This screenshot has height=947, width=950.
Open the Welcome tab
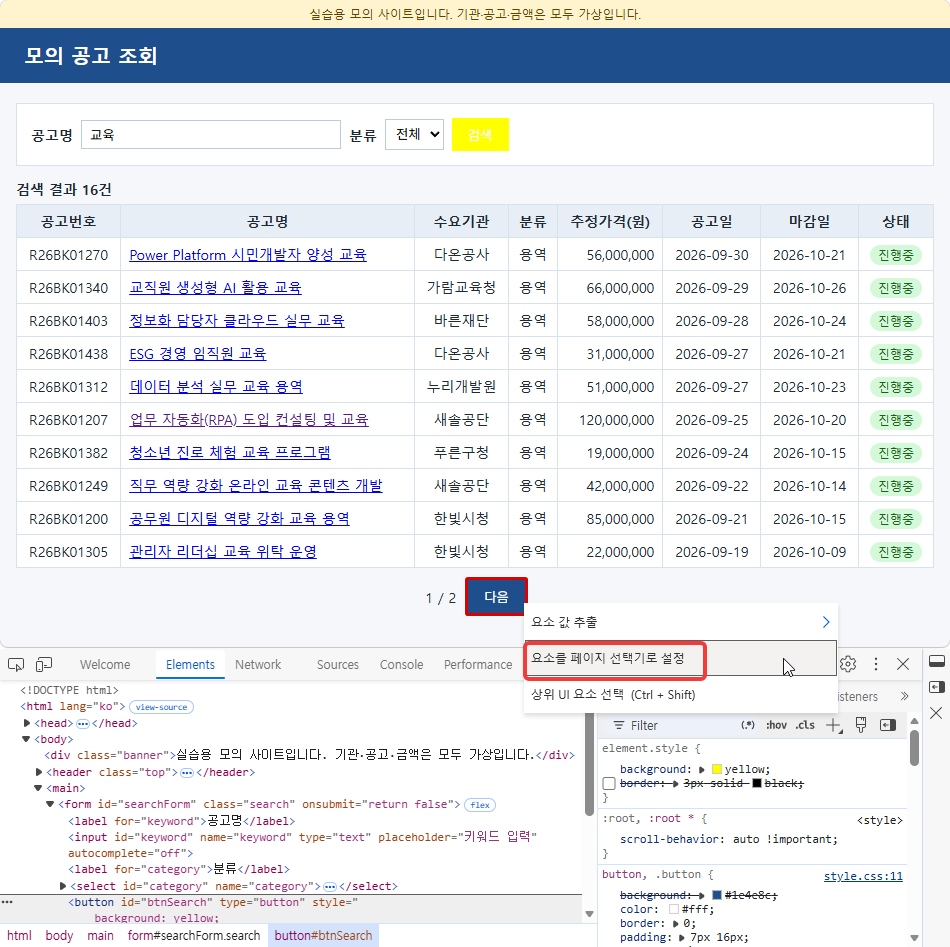[x=105, y=665]
